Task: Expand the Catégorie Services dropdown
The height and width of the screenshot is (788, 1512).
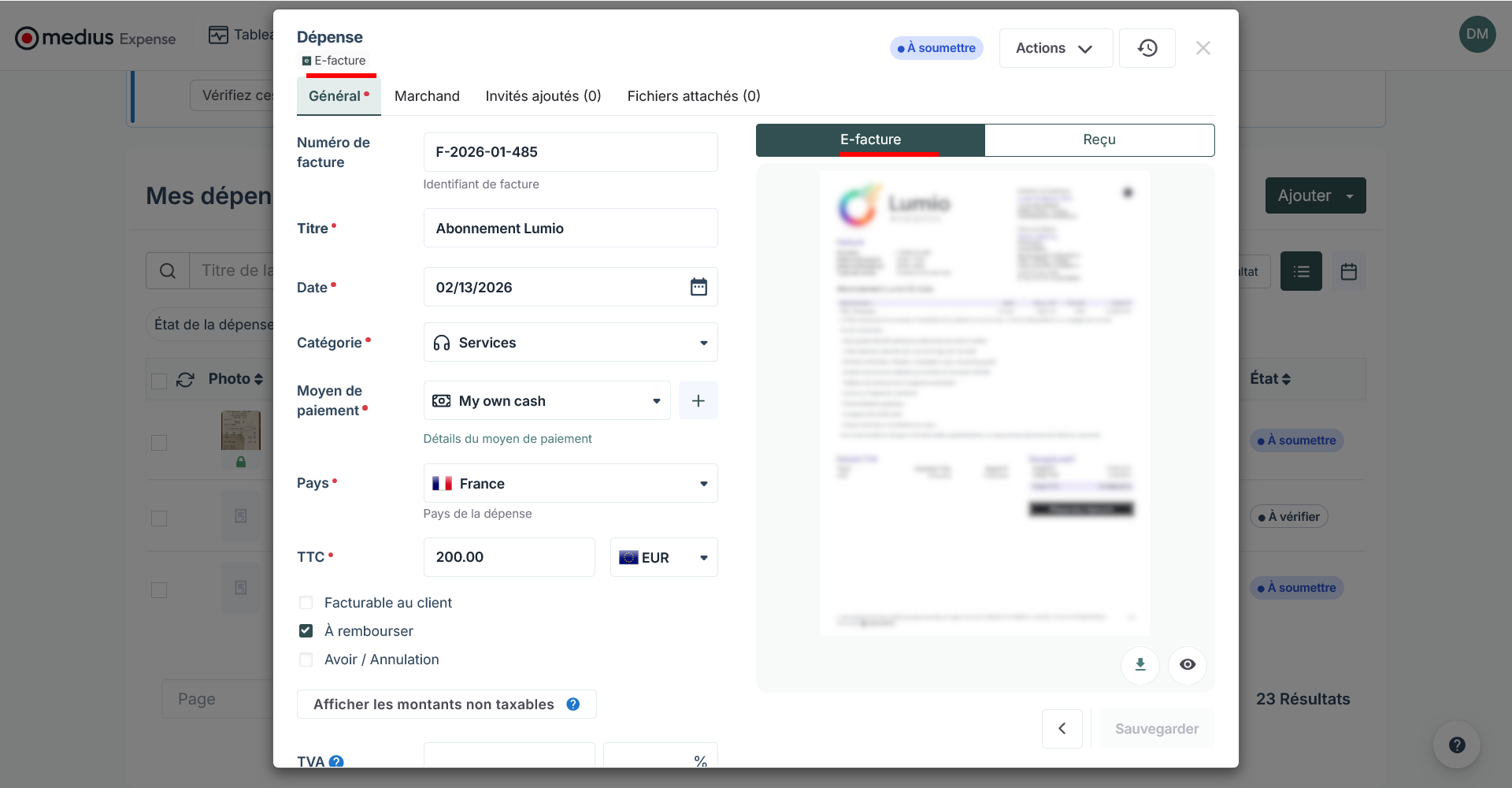Action: (571, 343)
